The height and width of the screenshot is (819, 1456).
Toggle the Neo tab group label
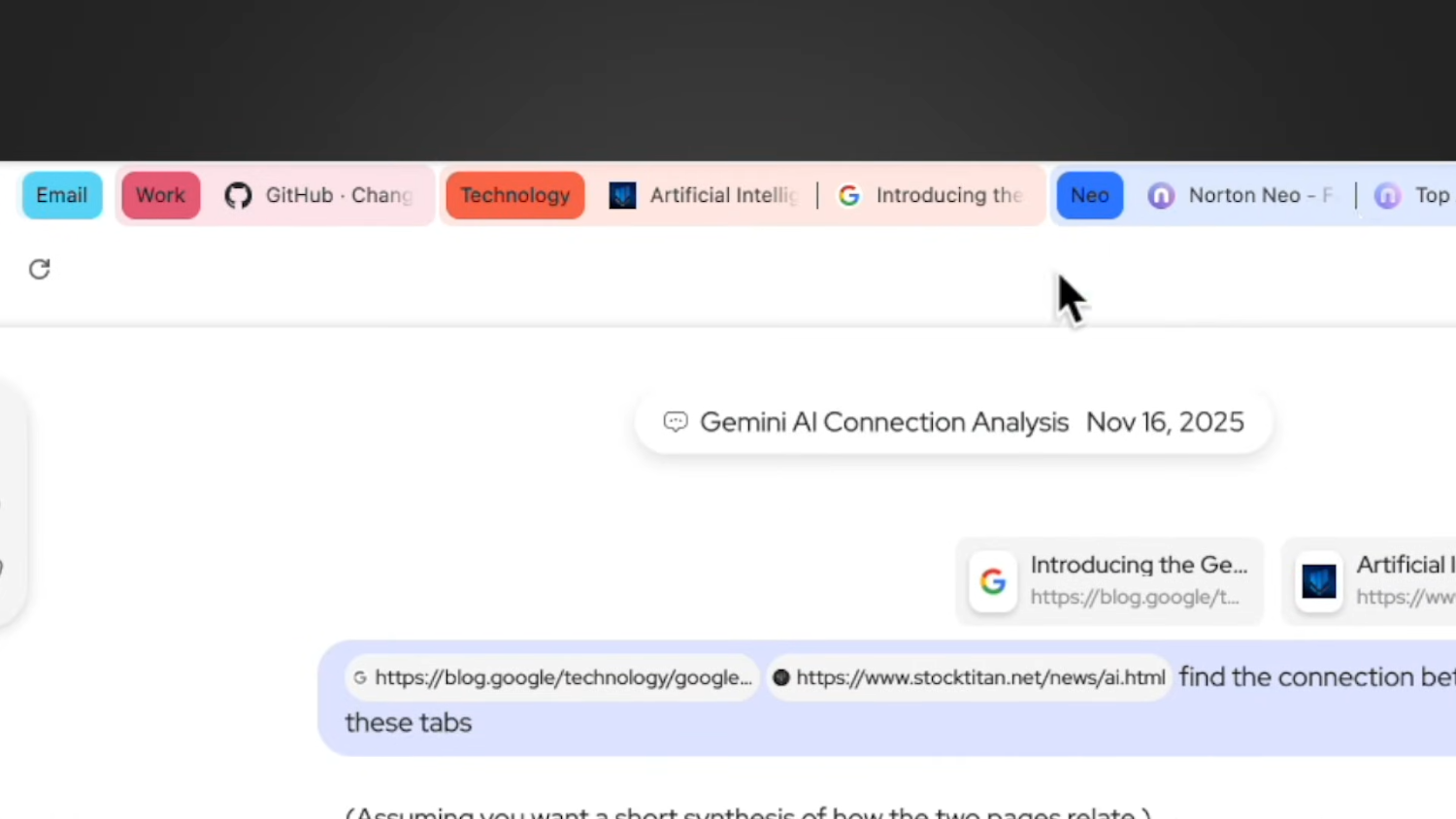tap(1089, 195)
